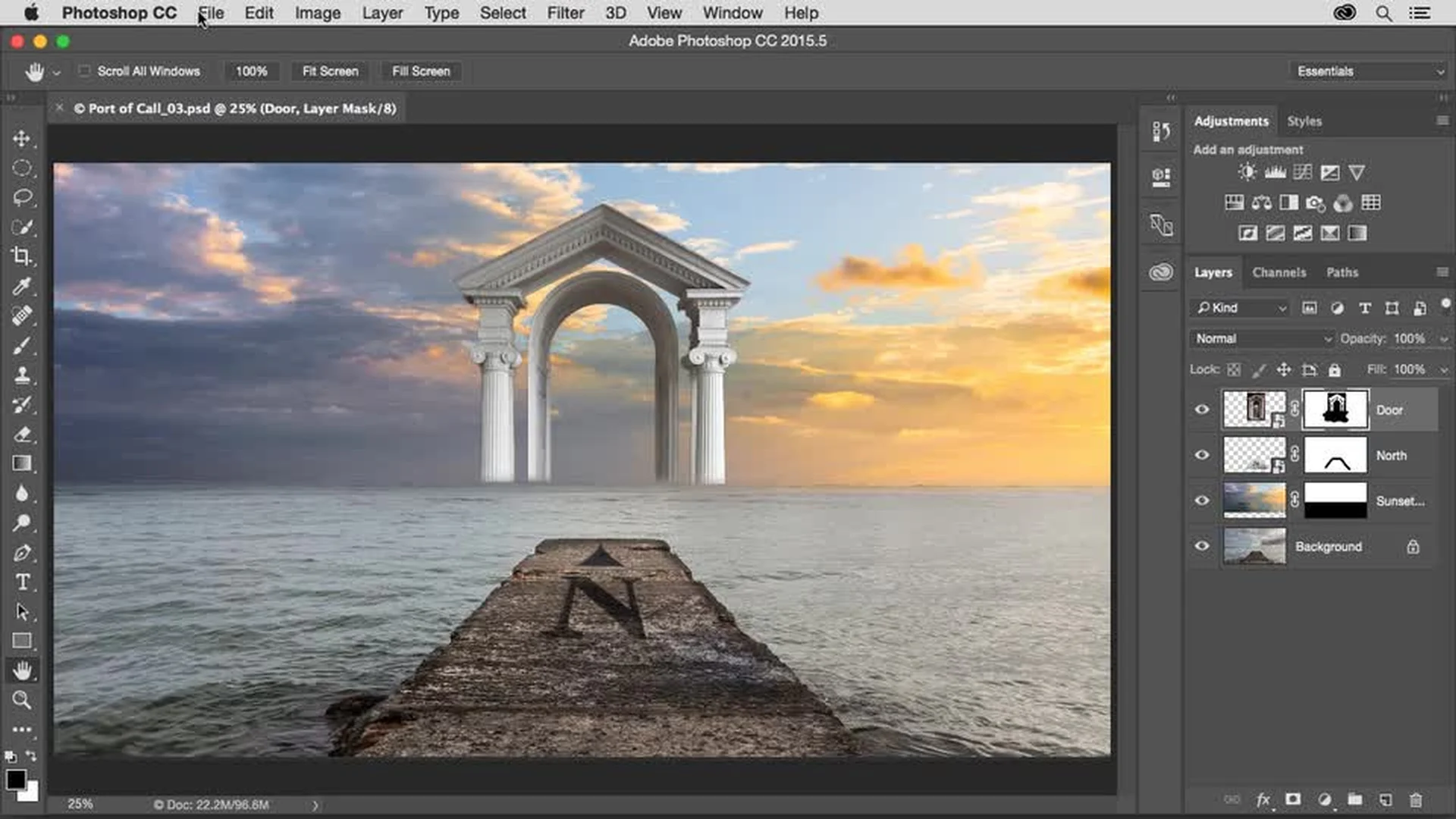The image size is (1456, 819).
Task: Select the Eraser tool
Action: coord(21,434)
